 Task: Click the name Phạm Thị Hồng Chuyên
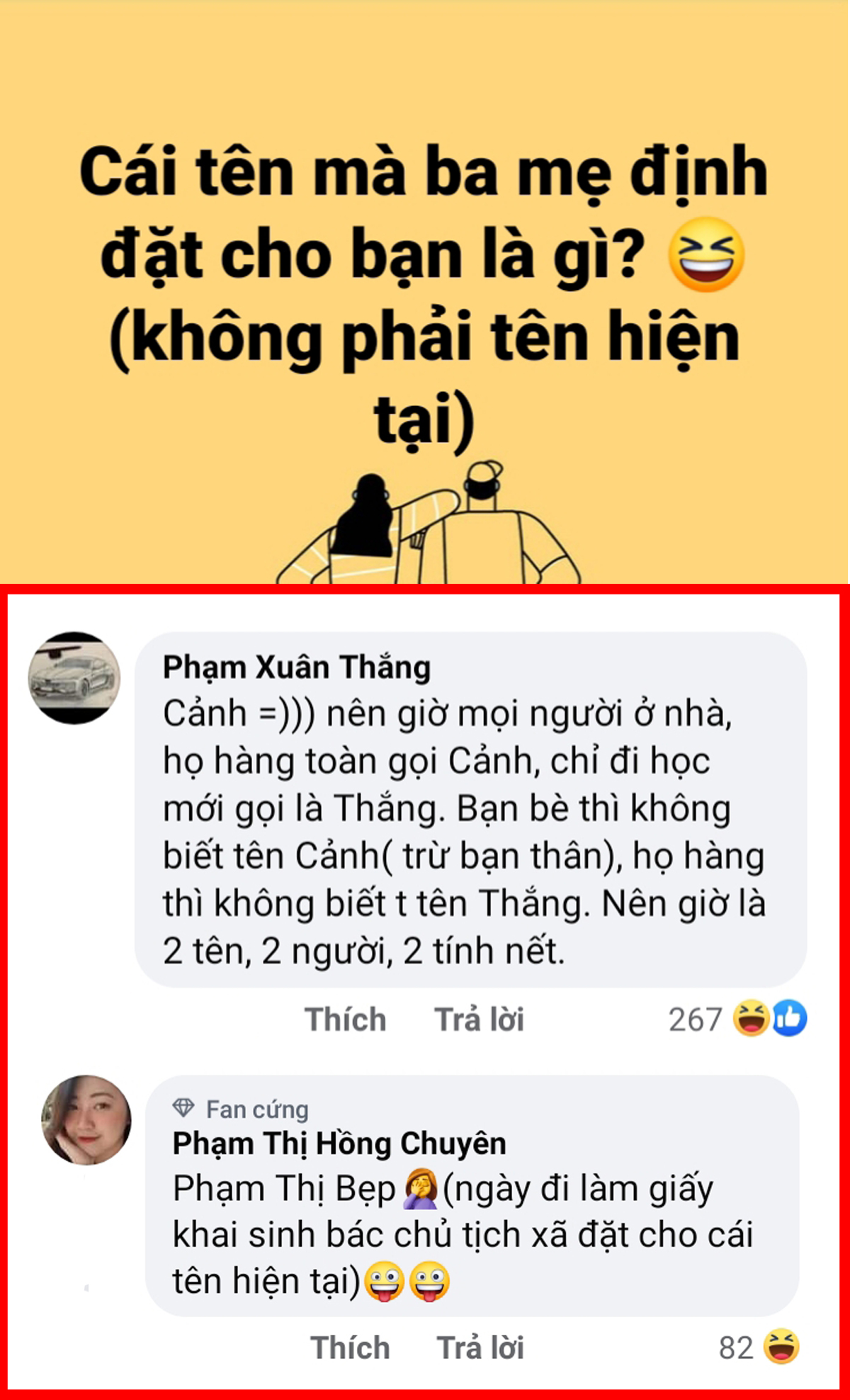coord(339,1144)
